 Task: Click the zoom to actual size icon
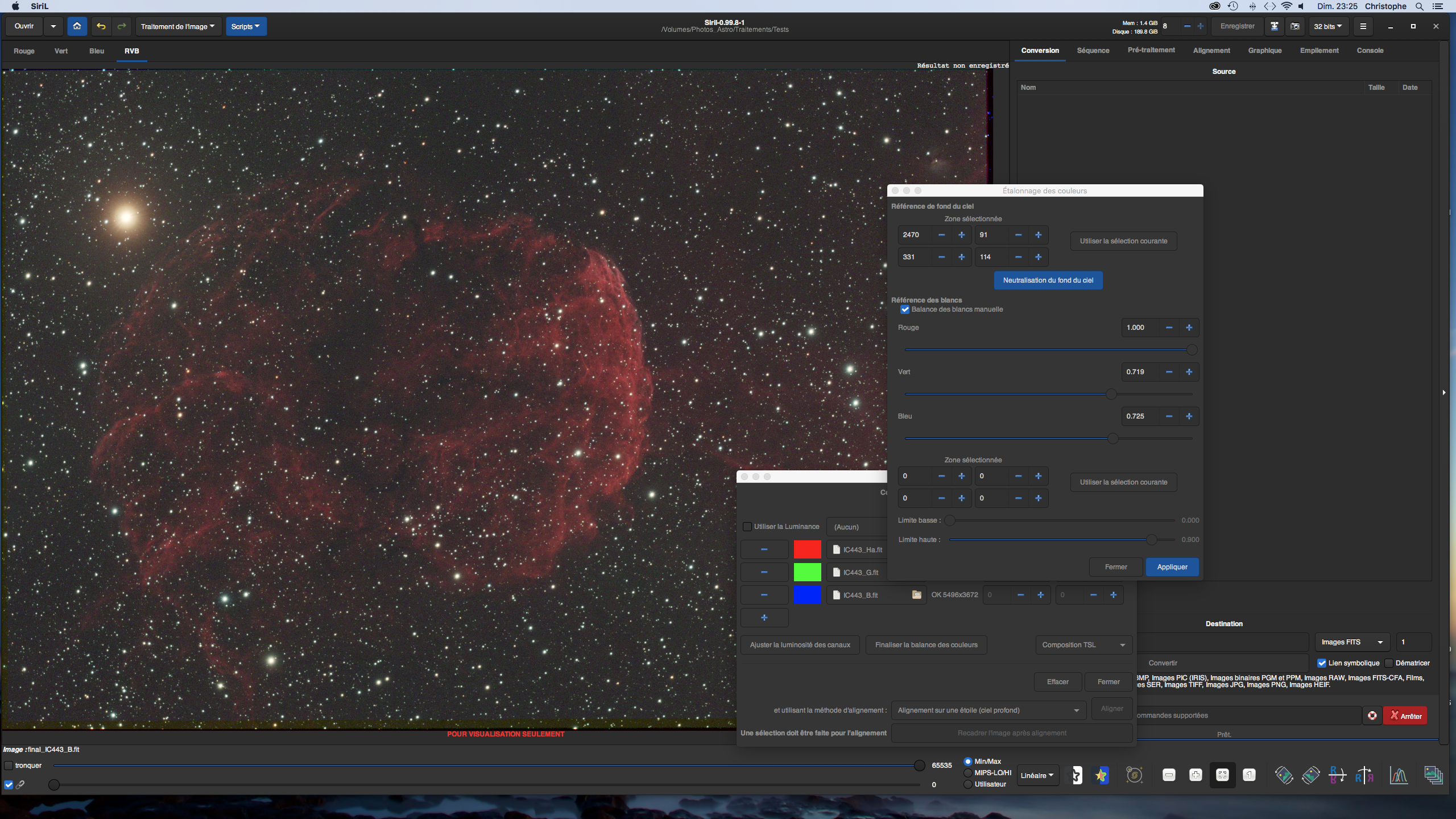pos(1249,775)
